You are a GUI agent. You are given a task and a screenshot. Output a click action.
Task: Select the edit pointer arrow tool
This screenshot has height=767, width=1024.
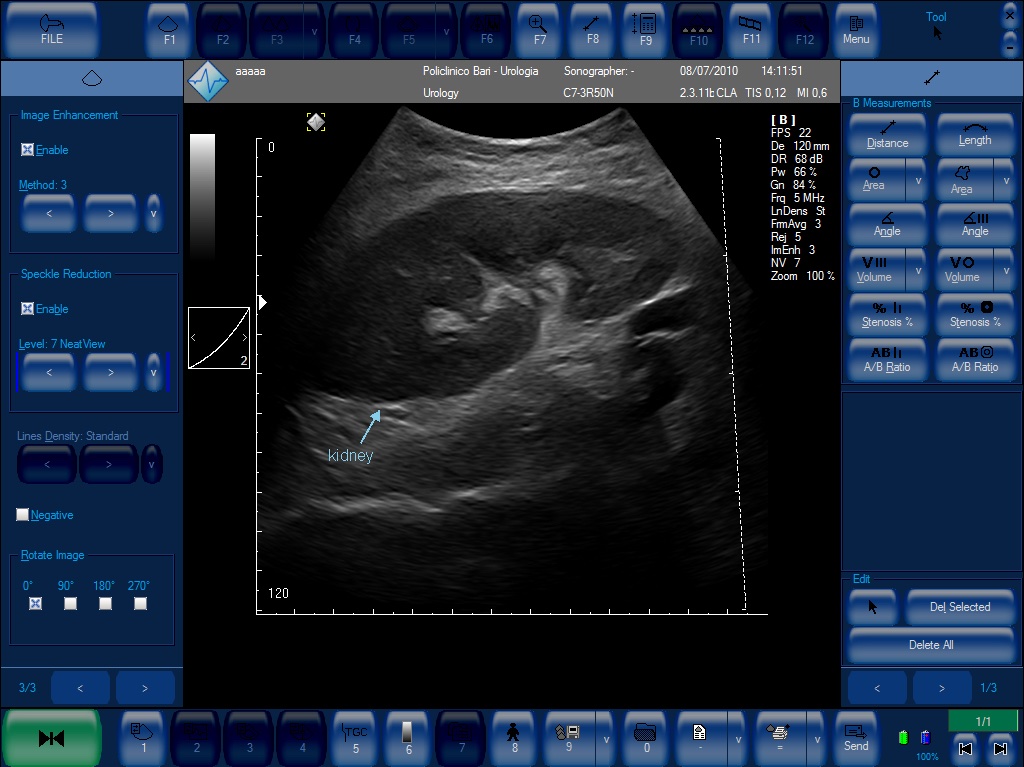tap(872, 607)
